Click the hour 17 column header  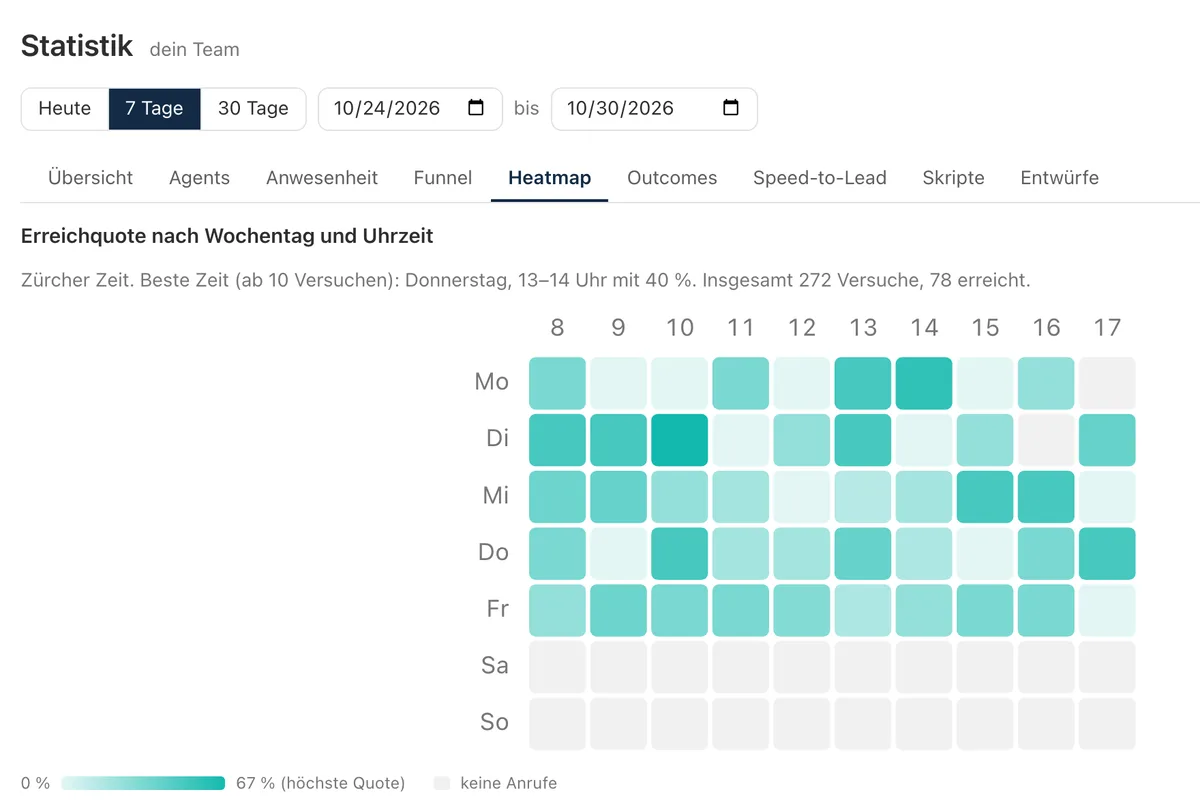pyautogui.click(x=1107, y=328)
